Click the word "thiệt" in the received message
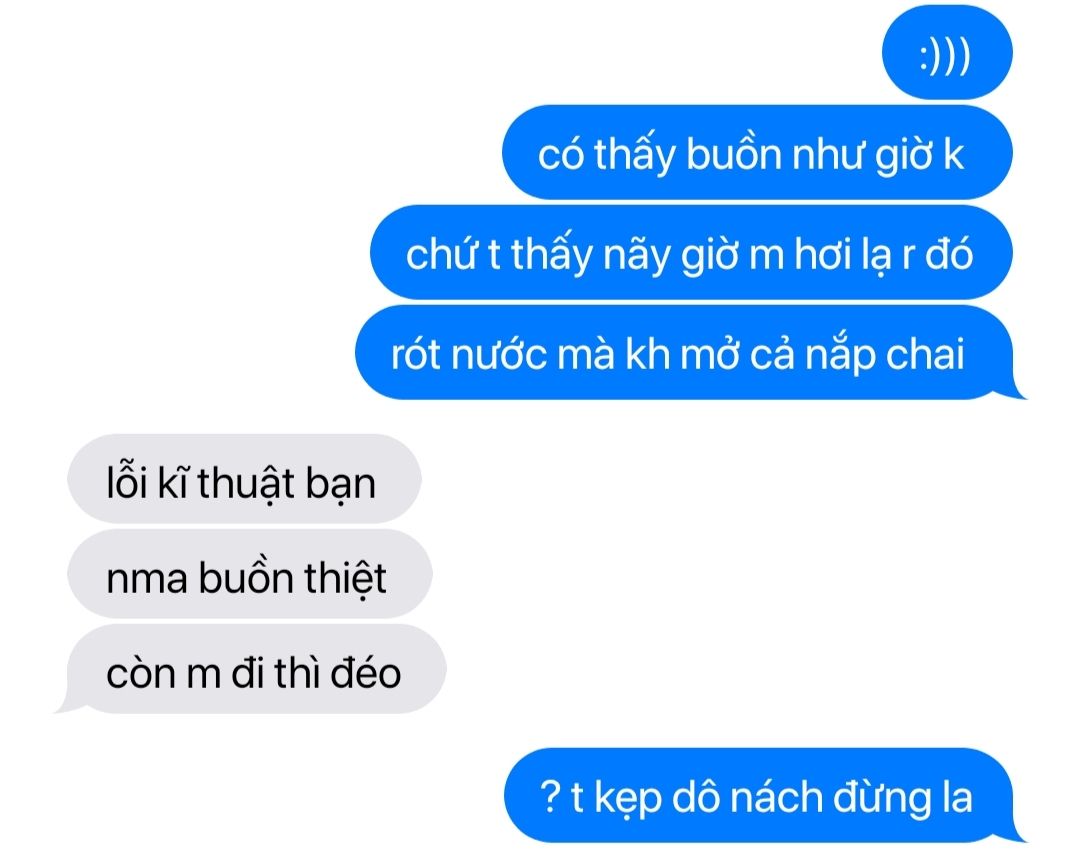1080x854 pixels. tap(345, 577)
